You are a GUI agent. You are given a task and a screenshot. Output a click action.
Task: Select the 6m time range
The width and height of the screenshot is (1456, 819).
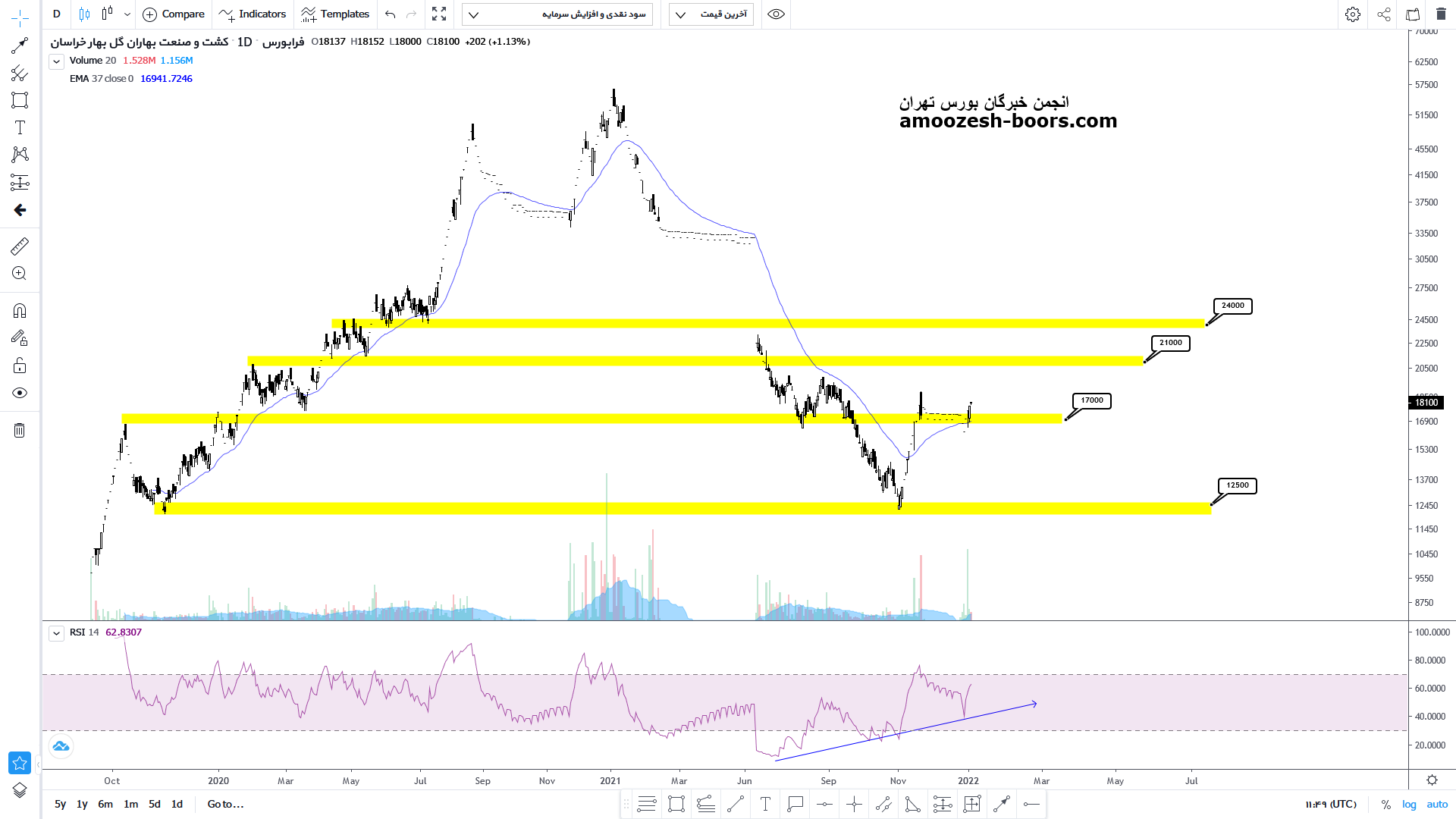click(105, 804)
